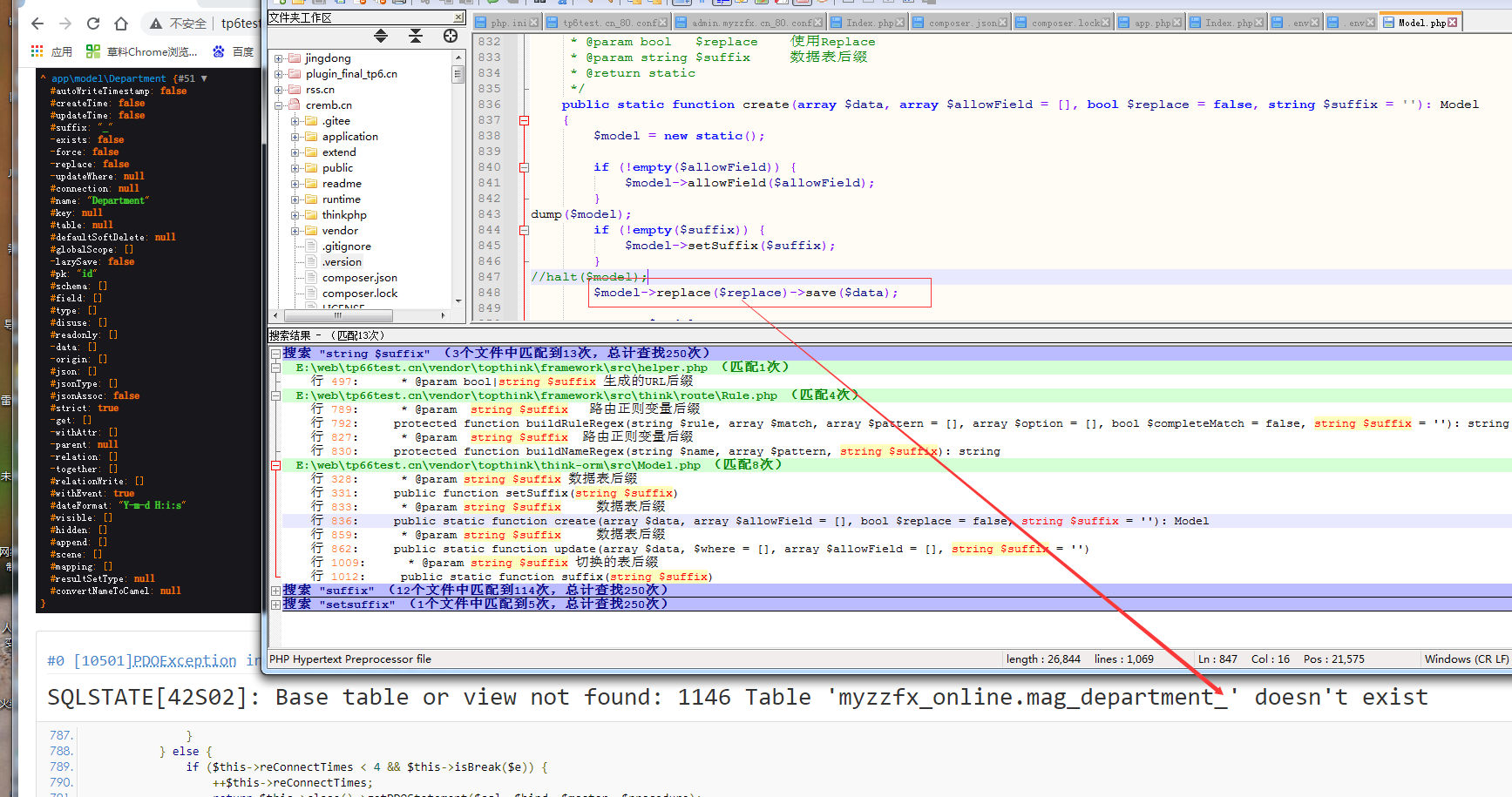
Task: Expand the .gitee folder
Action: 295,121
